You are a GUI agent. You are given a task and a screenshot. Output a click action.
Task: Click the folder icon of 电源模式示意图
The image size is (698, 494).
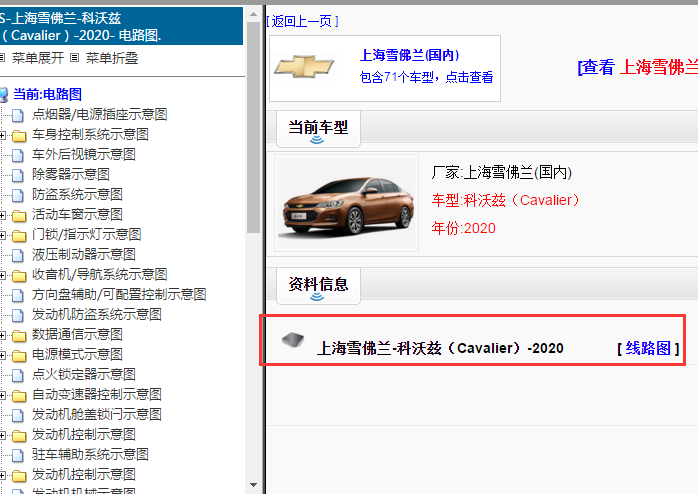[x=19, y=356]
